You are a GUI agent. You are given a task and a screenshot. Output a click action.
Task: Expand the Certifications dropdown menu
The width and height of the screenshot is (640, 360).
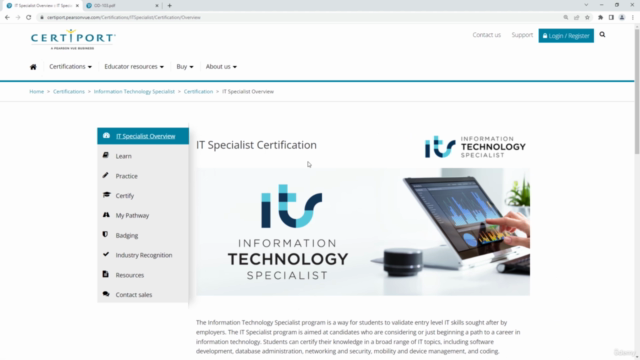[x=70, y=67]
